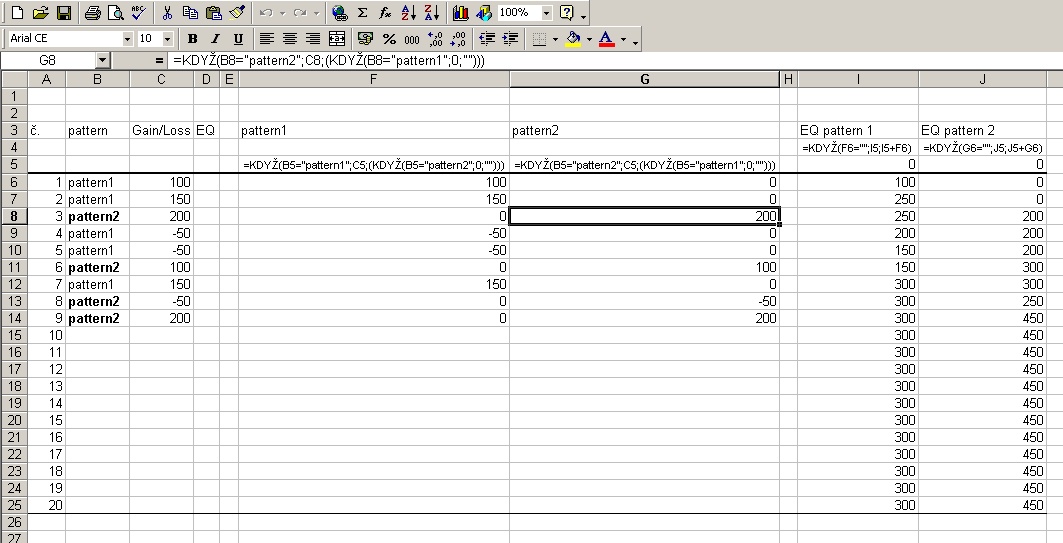
Task: Open the Paste Function fx dialog
Action: click(385, 12)
